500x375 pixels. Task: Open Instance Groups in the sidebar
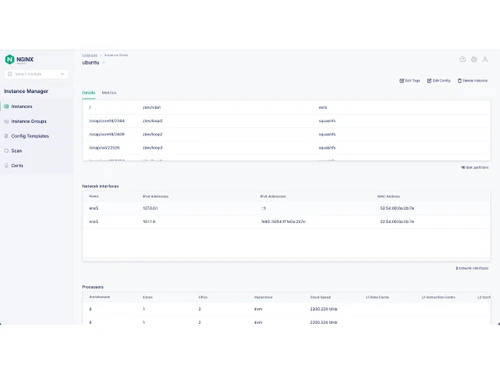tap(29, 121)
